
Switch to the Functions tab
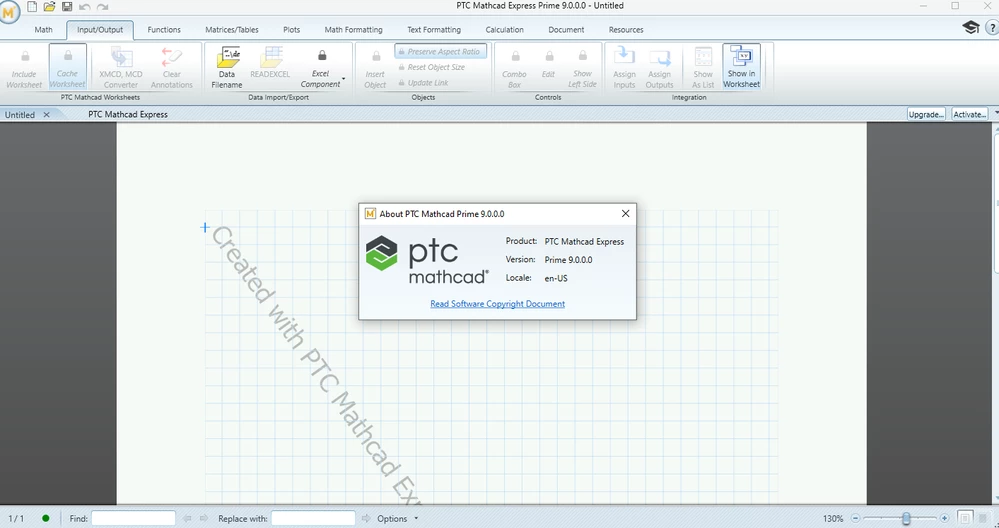164,30
